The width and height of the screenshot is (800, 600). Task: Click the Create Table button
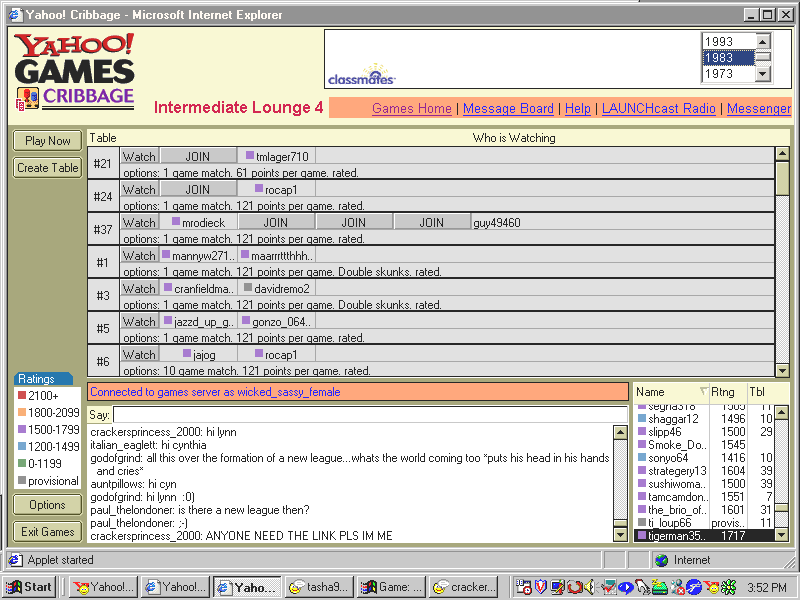(x=47, y=168)
